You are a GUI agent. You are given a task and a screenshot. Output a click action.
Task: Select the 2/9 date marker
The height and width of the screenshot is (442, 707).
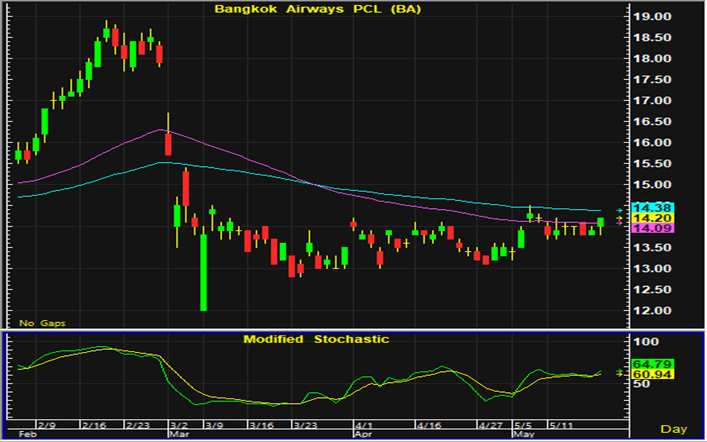tap(47, 425)
